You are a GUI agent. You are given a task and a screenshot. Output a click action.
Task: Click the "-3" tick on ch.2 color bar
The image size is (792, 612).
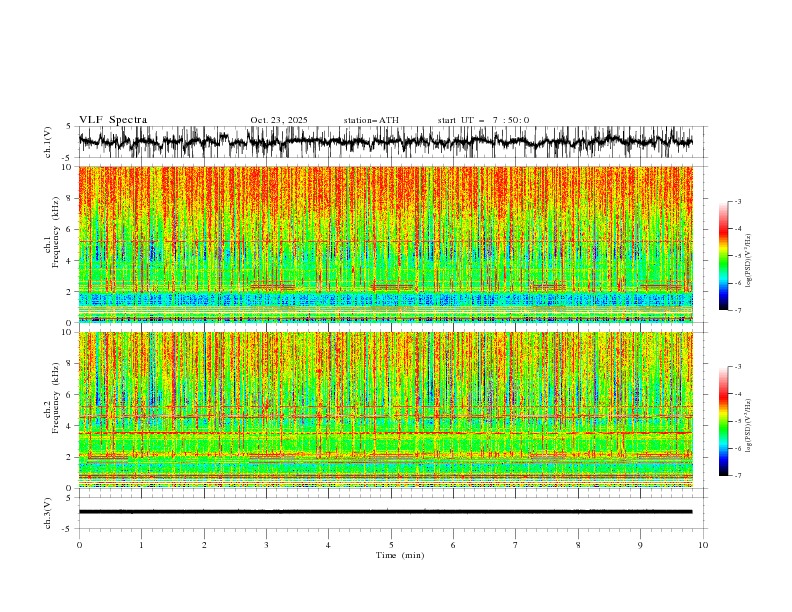pyautogui.click(x=737, y=367)
